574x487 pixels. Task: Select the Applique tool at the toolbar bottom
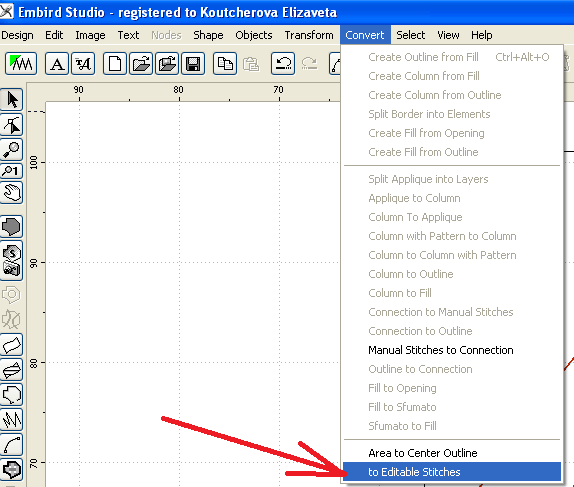coord(12,469)
